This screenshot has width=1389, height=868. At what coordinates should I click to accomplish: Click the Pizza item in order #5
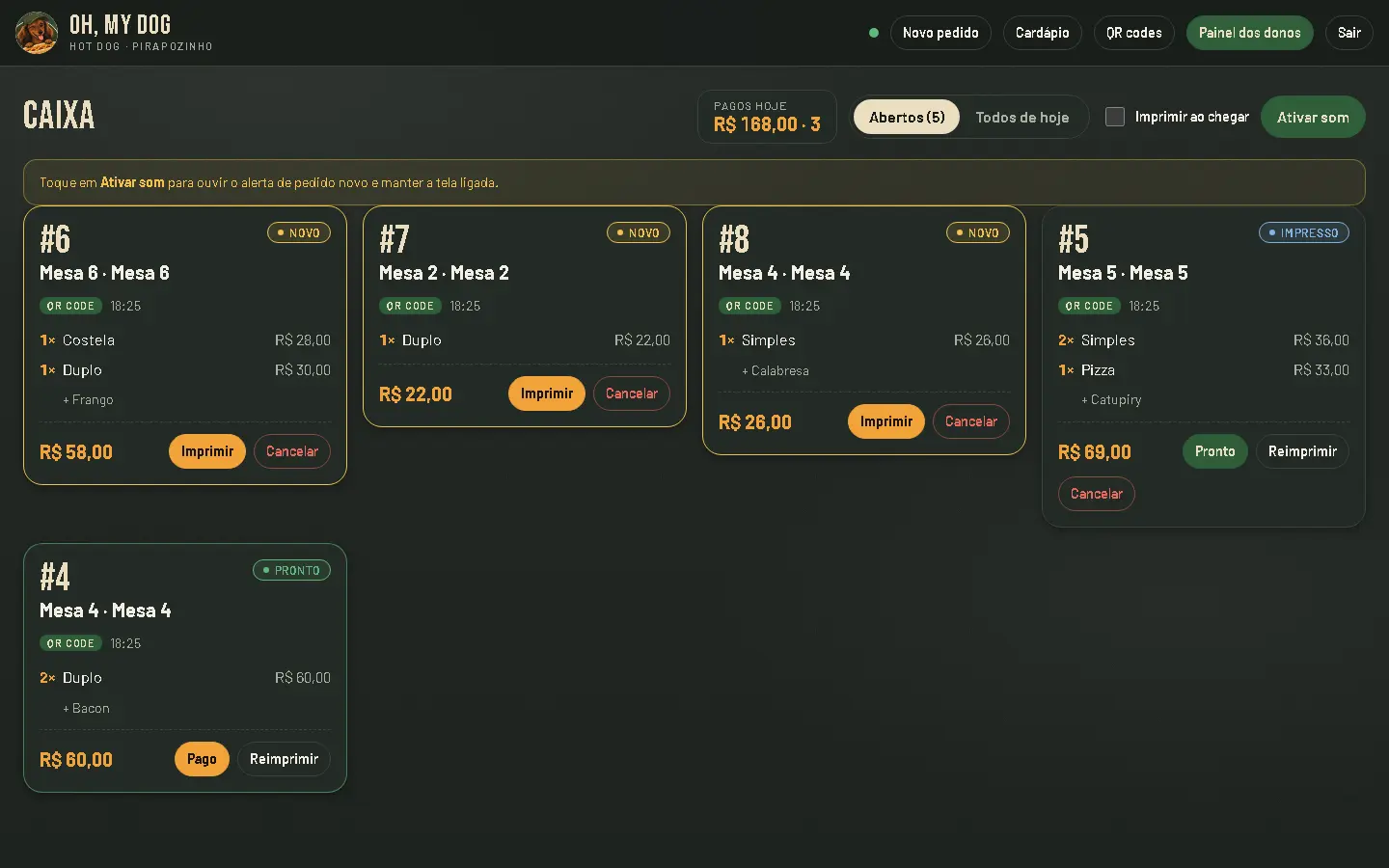pyautogui.click(x=1098, y=370)
